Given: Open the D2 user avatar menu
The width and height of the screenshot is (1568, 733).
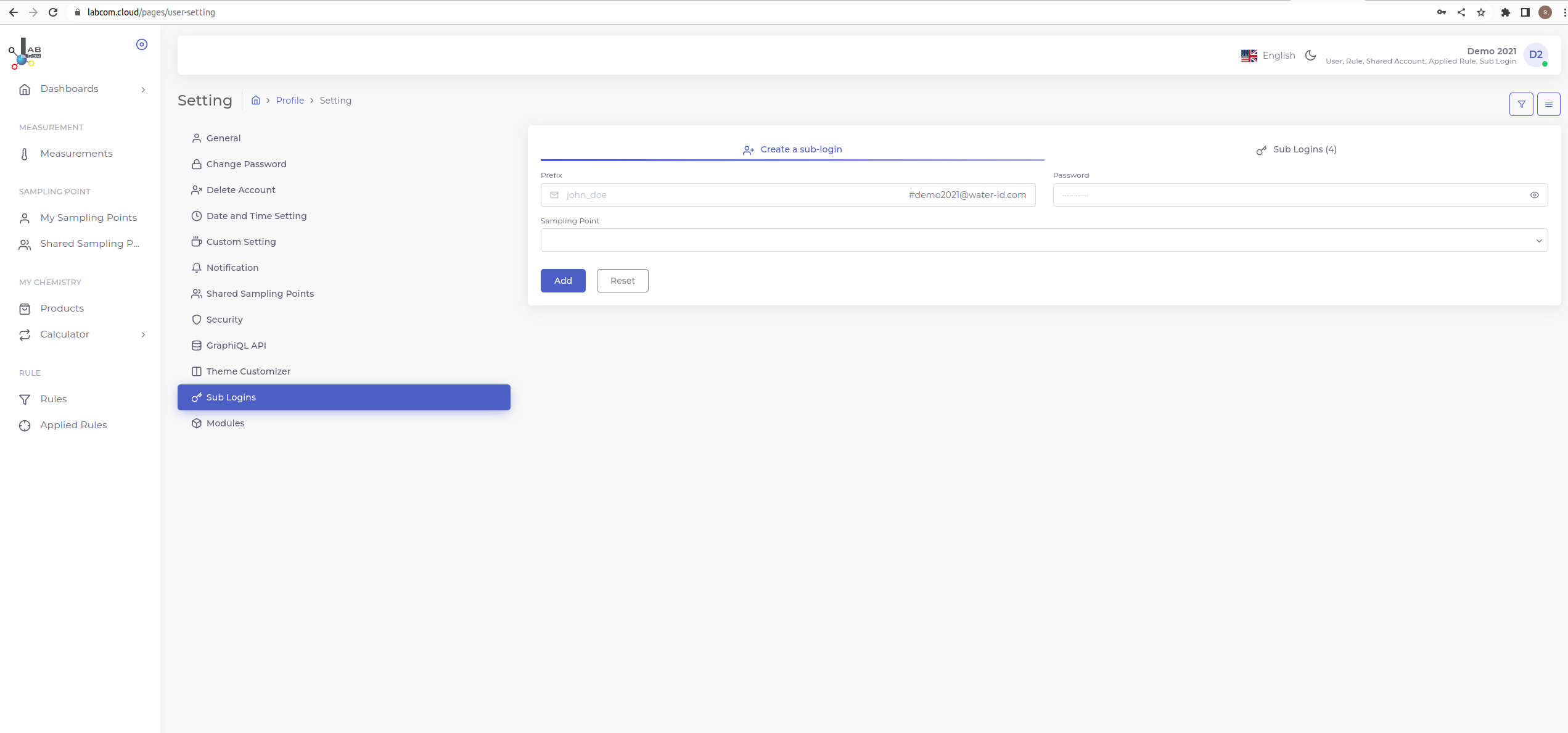Looking at the screenshot, I should [x=1536, y=55].
